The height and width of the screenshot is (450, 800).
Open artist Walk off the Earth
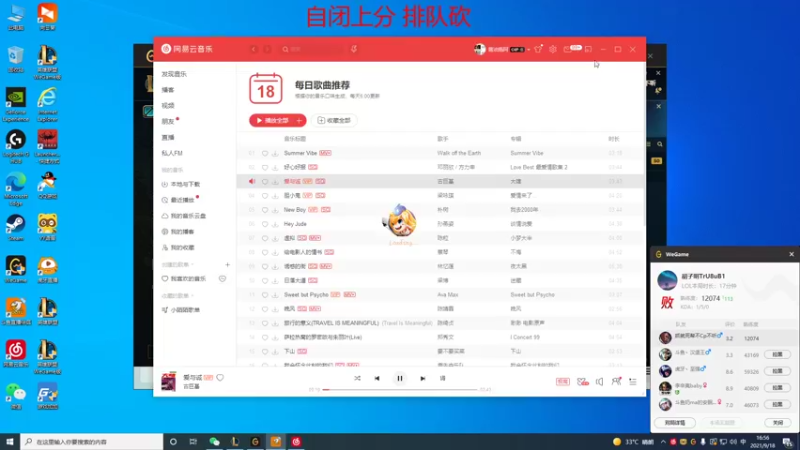pos(459,153)
